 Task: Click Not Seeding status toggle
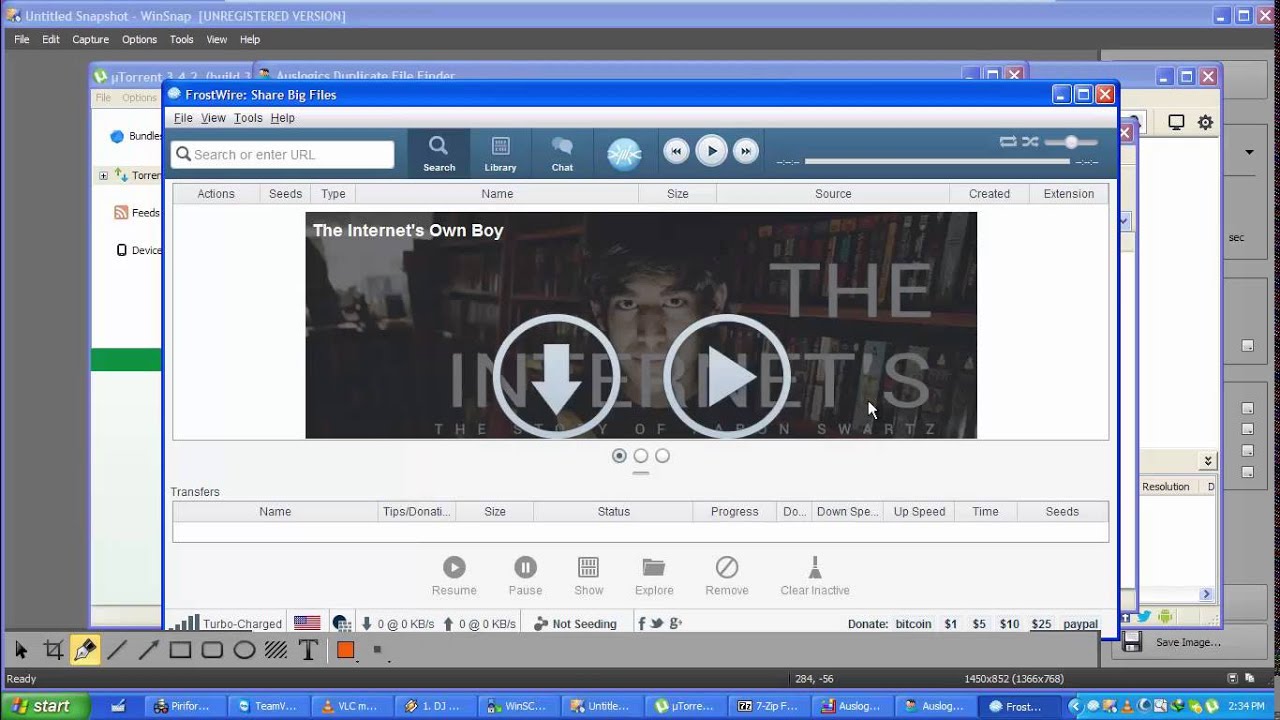pyautogui.click(x=575, y=623)
